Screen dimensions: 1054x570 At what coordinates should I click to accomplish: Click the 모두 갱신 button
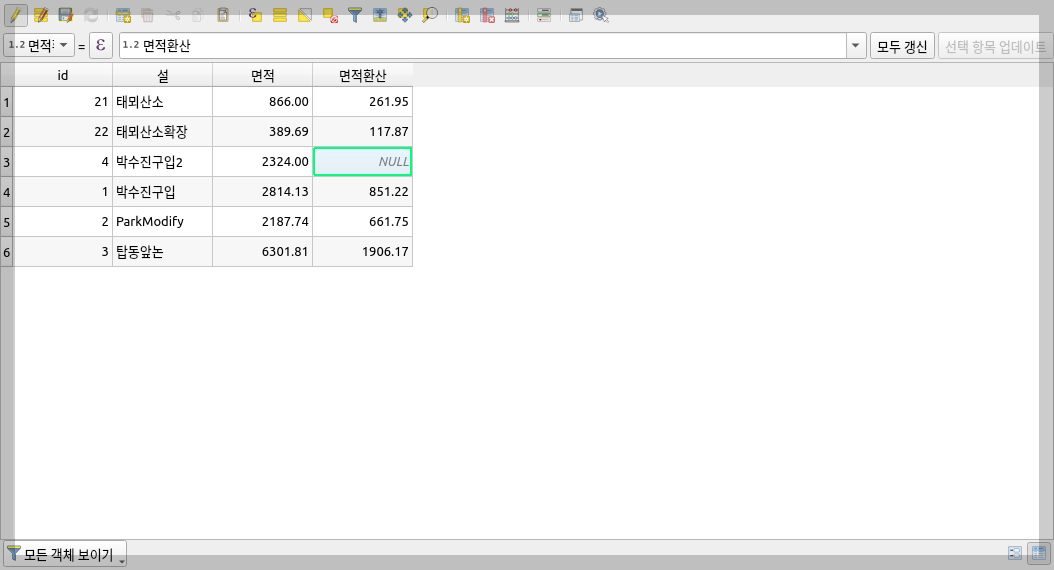902,46
